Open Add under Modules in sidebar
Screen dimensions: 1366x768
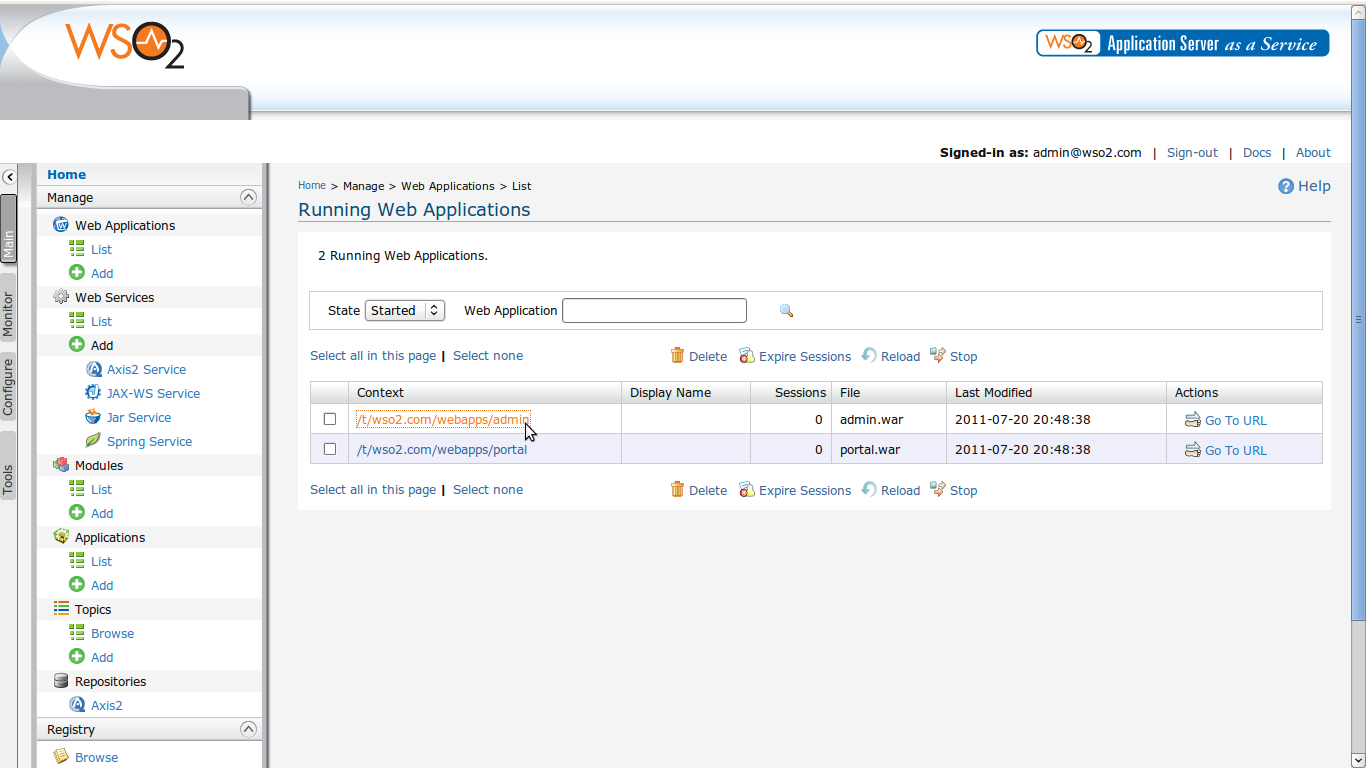point(102,513)
